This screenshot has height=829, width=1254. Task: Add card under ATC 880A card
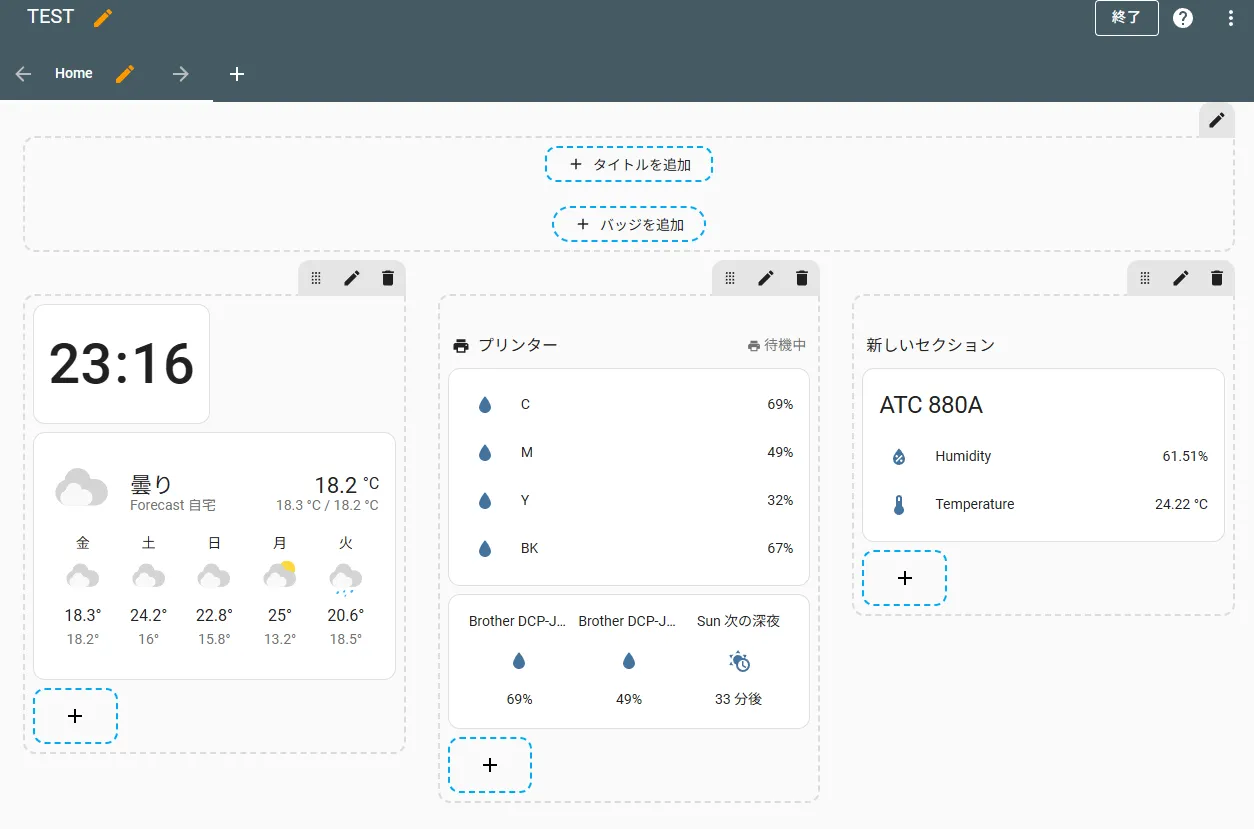905,578
